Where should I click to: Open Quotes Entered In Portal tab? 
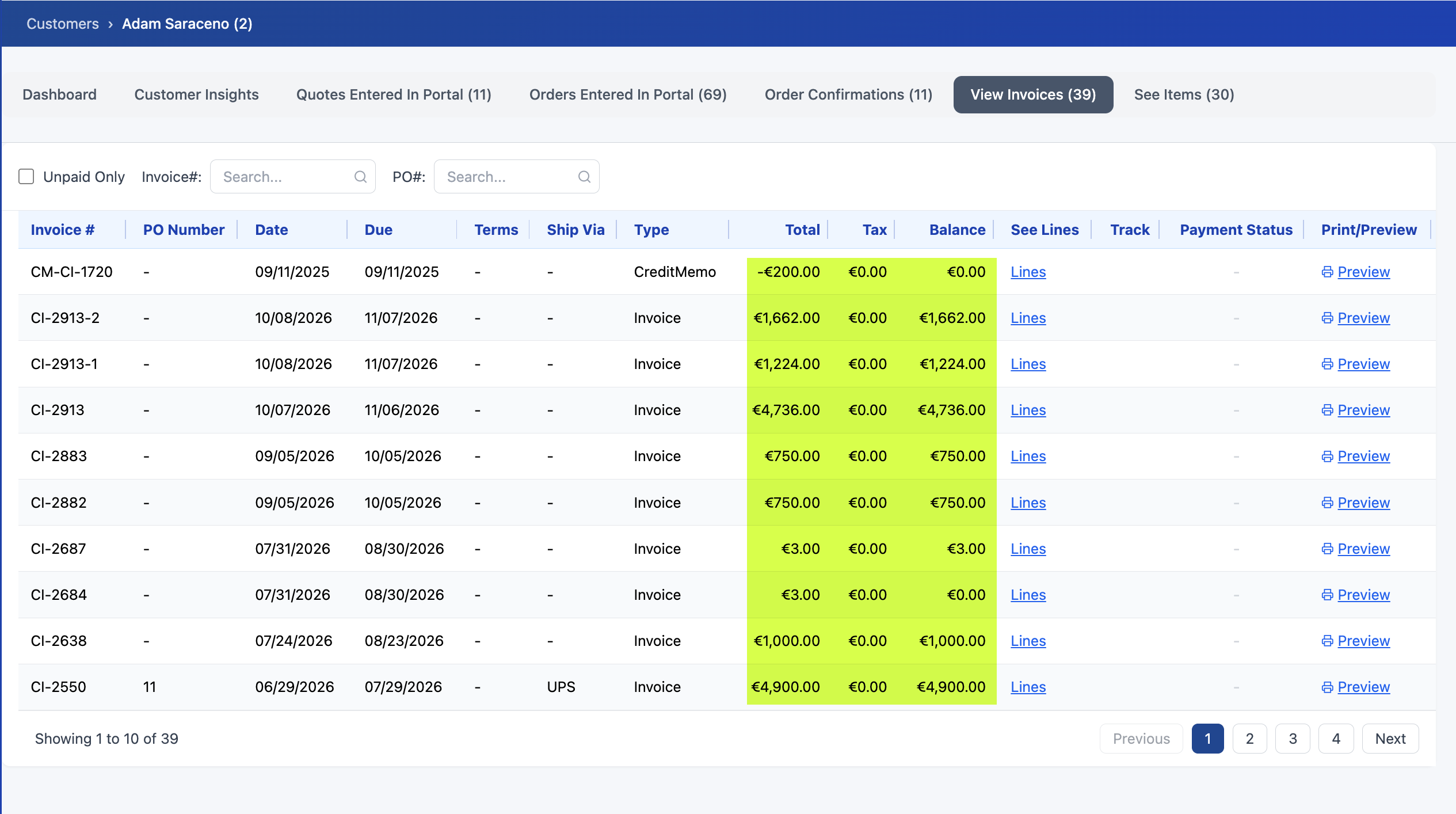point(394,94)
